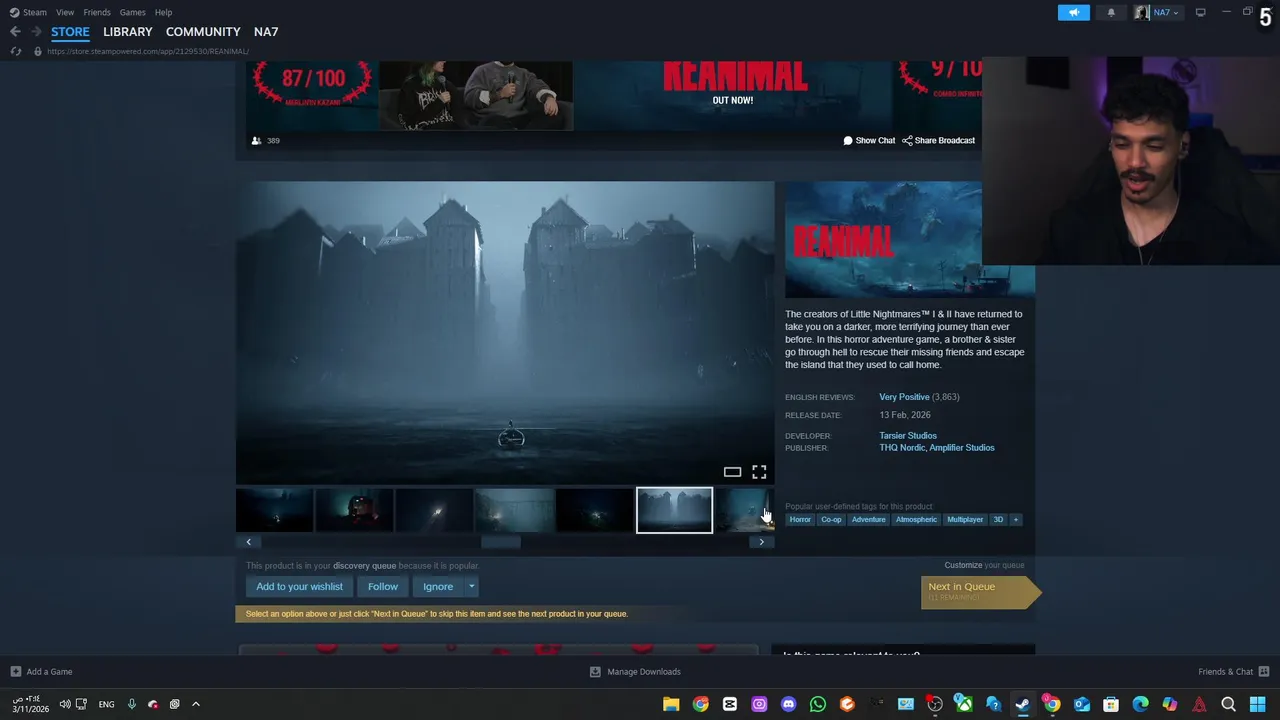Select the Co-op tag

point(831,520)
